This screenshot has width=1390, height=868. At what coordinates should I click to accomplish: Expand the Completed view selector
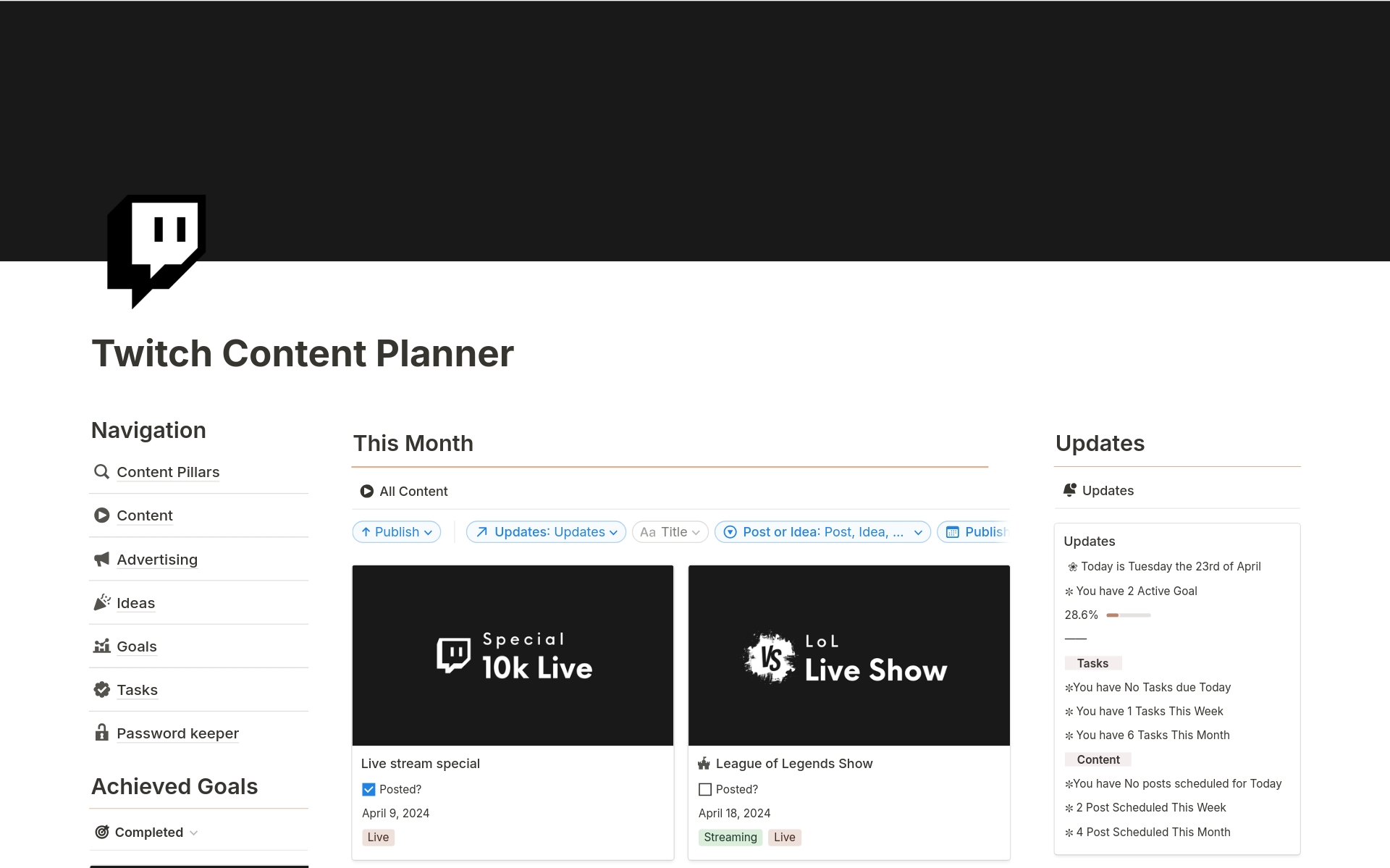tap(147, 833)
